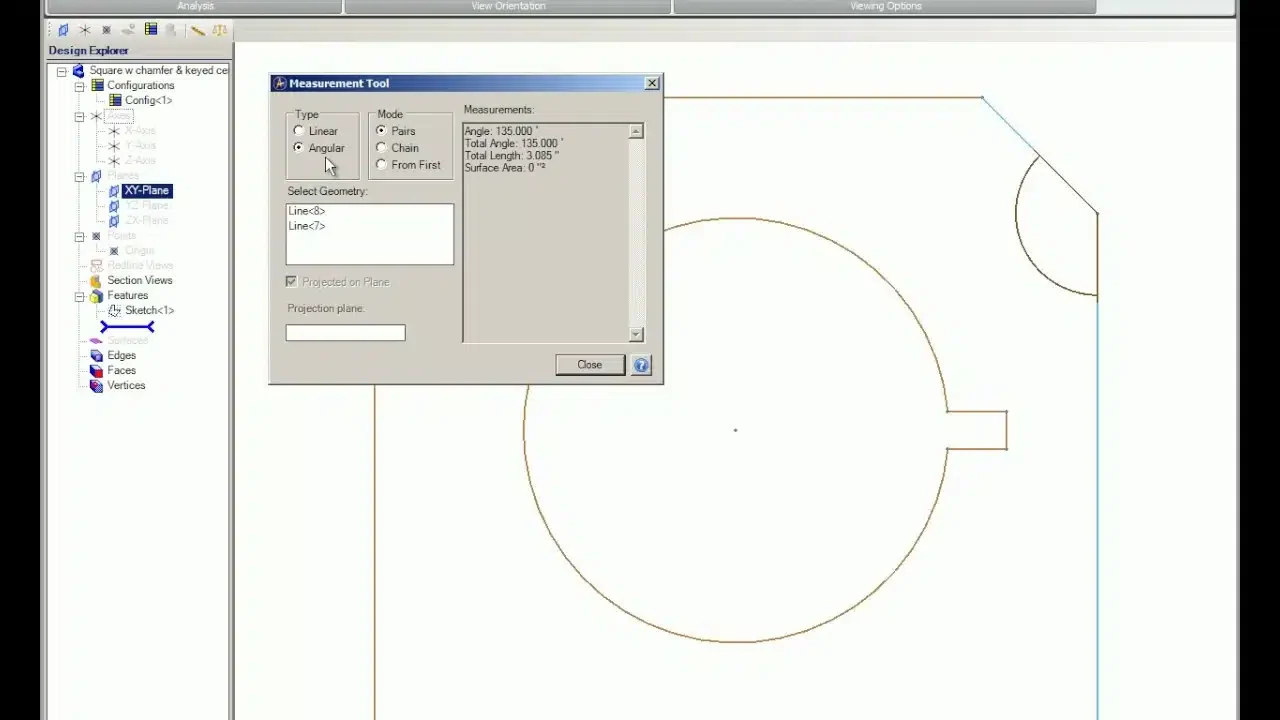Click the Edges cube icon

[96, 355]
